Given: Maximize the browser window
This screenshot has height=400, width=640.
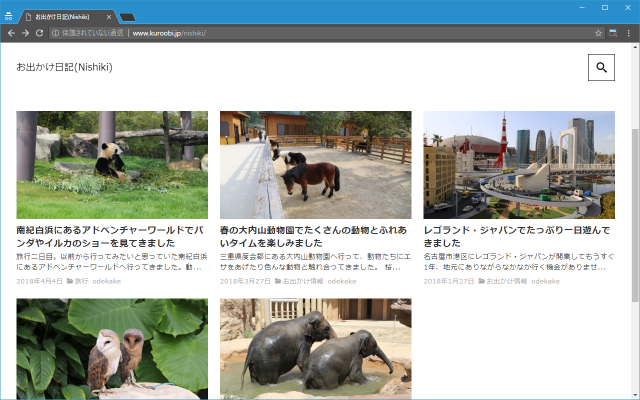Looking at the screenshot, I should pos(605,7).
